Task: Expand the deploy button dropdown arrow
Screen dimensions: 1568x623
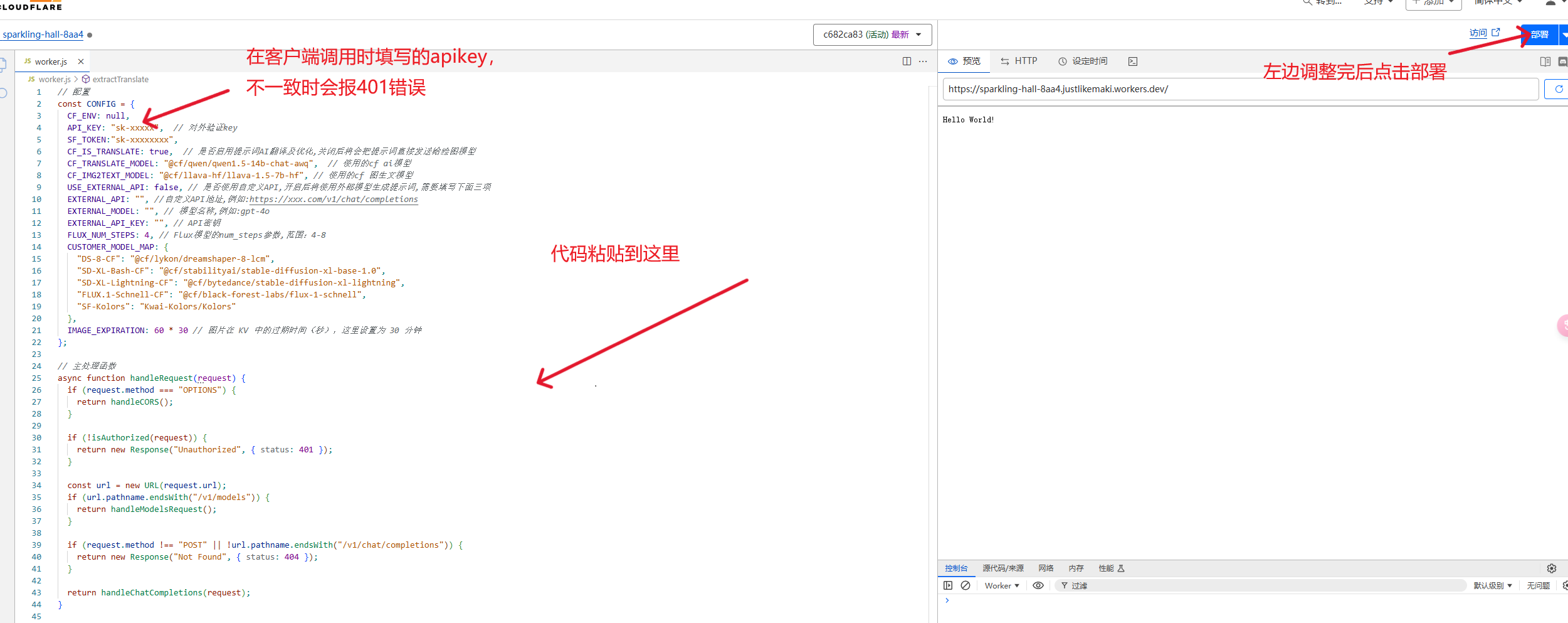Action: coord(1564,35)
